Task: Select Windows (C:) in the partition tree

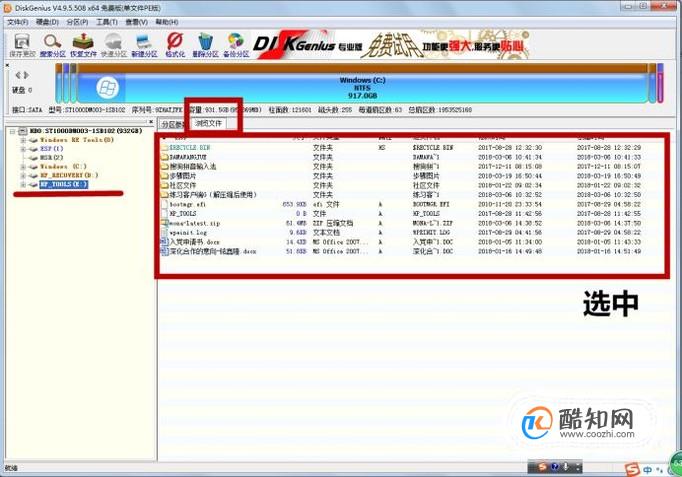Action: [64, 167]
